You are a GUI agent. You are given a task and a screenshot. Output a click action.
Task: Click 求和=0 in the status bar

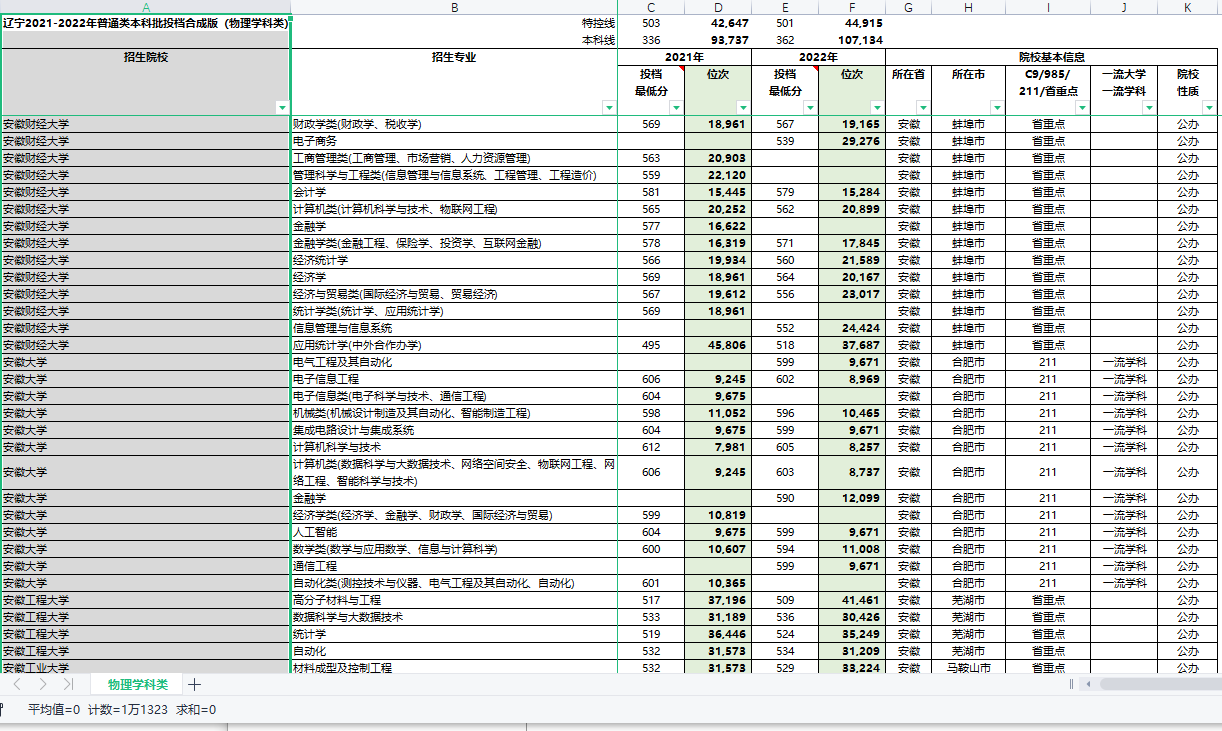click(x=196, y=710)
